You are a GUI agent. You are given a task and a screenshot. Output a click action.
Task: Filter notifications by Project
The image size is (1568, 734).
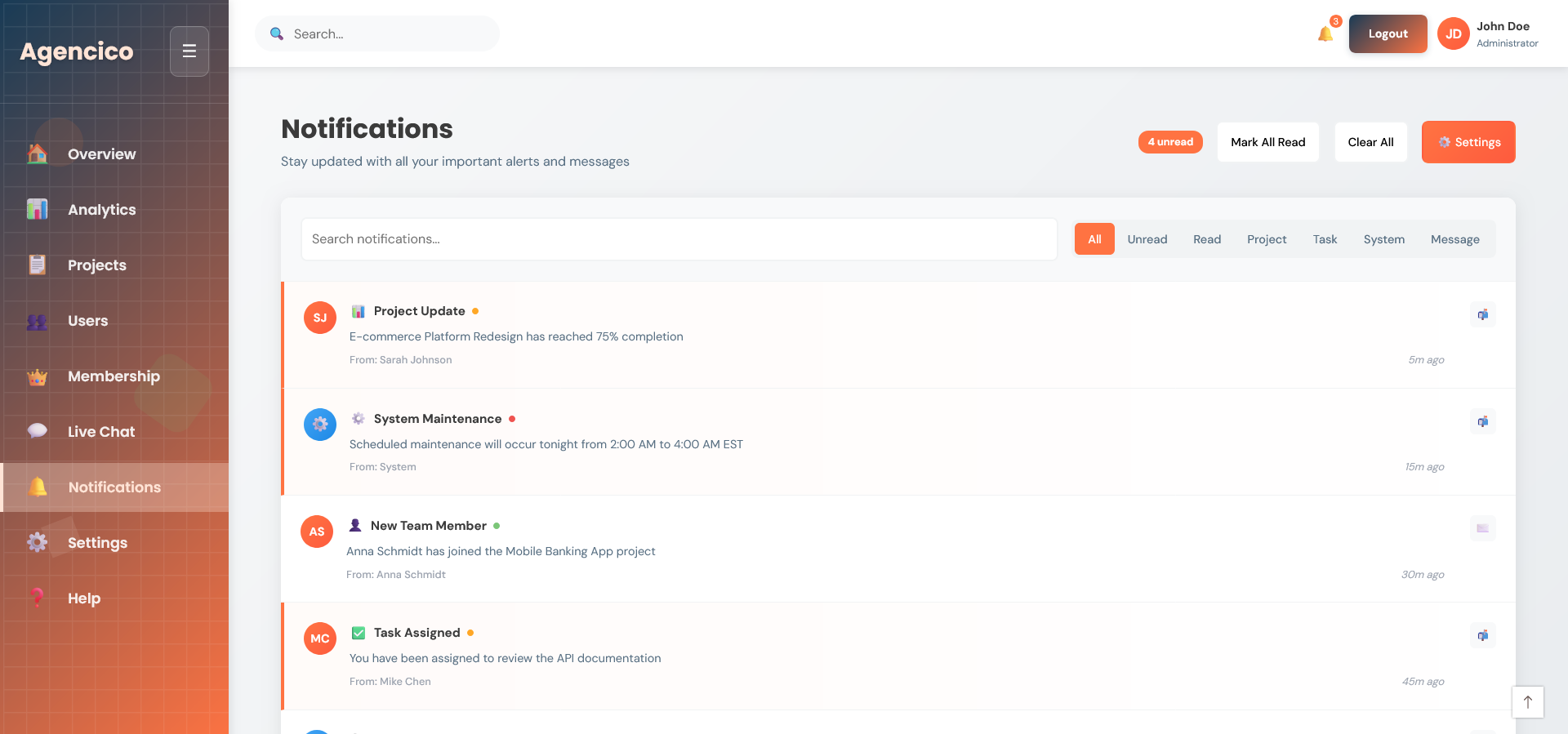(1267, 239)
